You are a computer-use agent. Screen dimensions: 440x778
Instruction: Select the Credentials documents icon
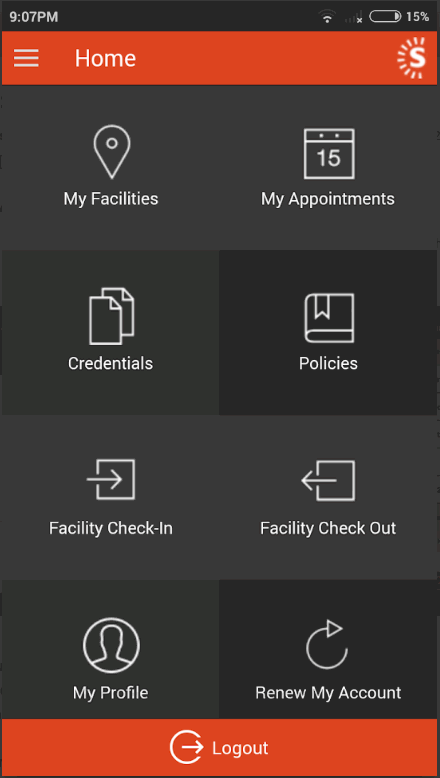tap(112, 316)
